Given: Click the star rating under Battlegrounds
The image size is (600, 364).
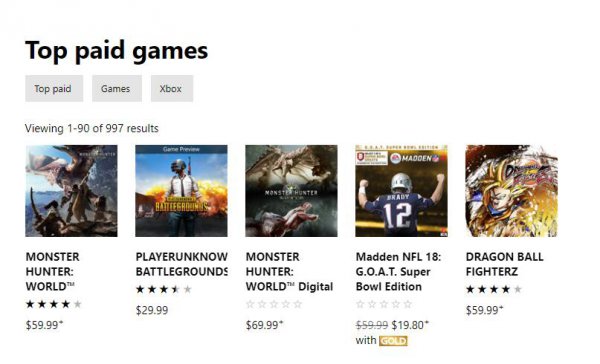Looking at the screenshot, I should coord(164,289).
